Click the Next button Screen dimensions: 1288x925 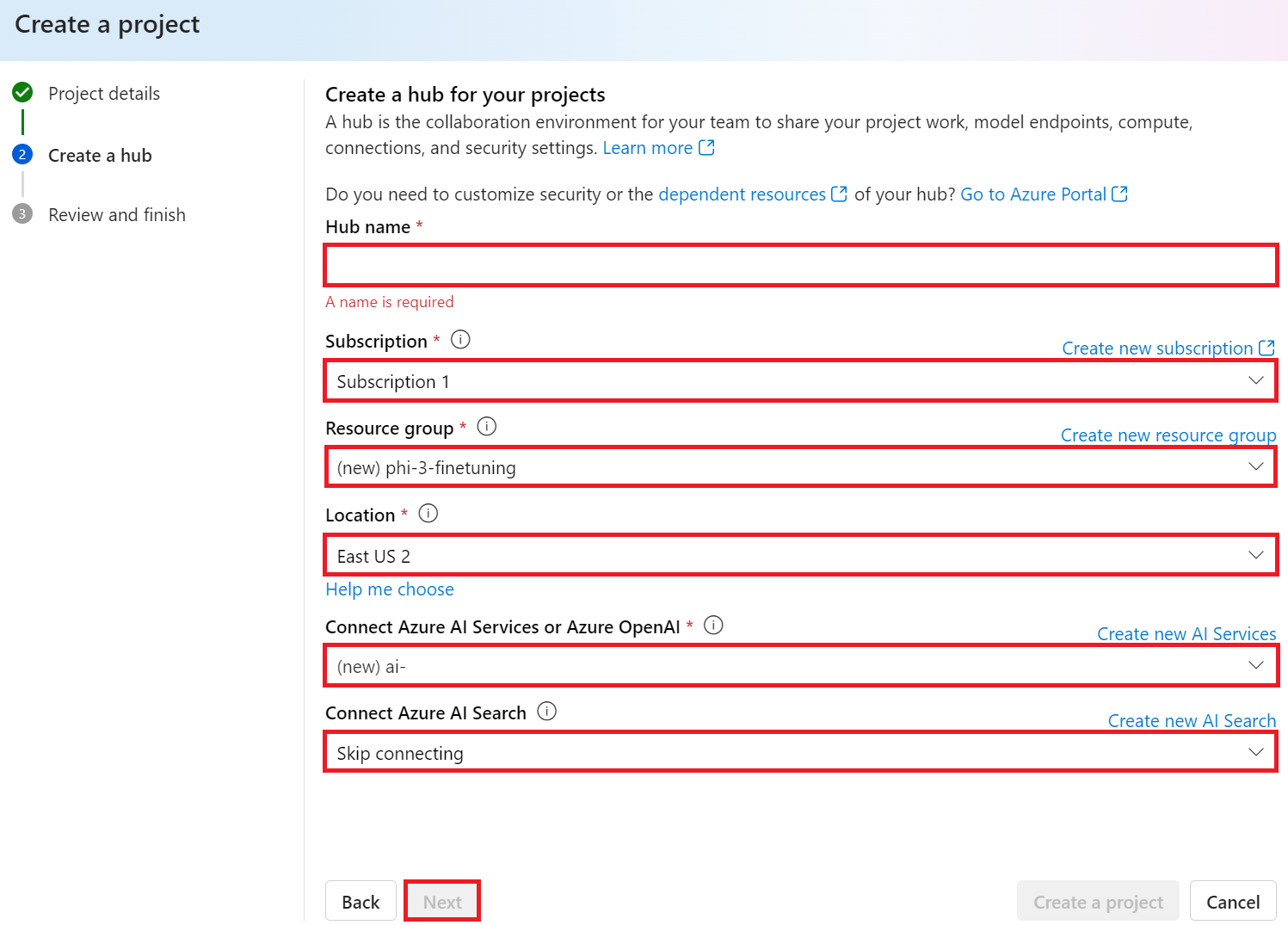442,902
